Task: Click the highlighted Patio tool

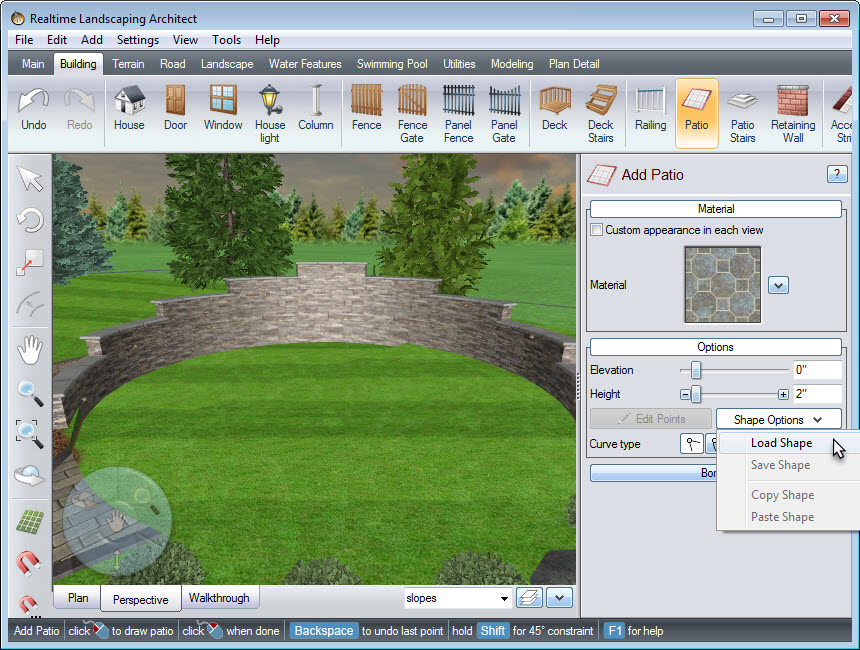Action: point(697,113)
